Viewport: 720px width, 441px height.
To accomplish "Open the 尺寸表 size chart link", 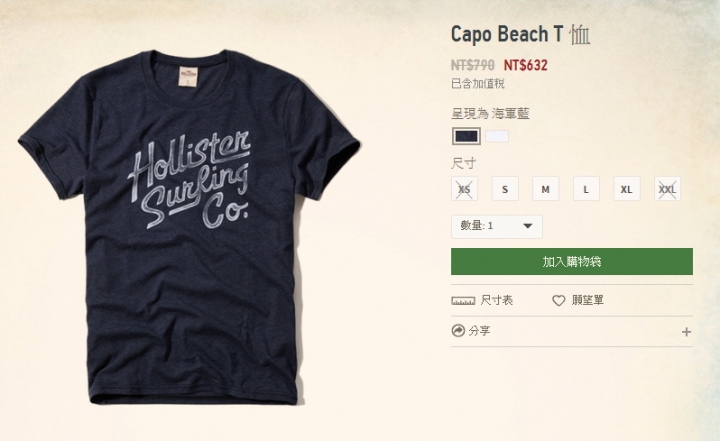I will [496, 300].
